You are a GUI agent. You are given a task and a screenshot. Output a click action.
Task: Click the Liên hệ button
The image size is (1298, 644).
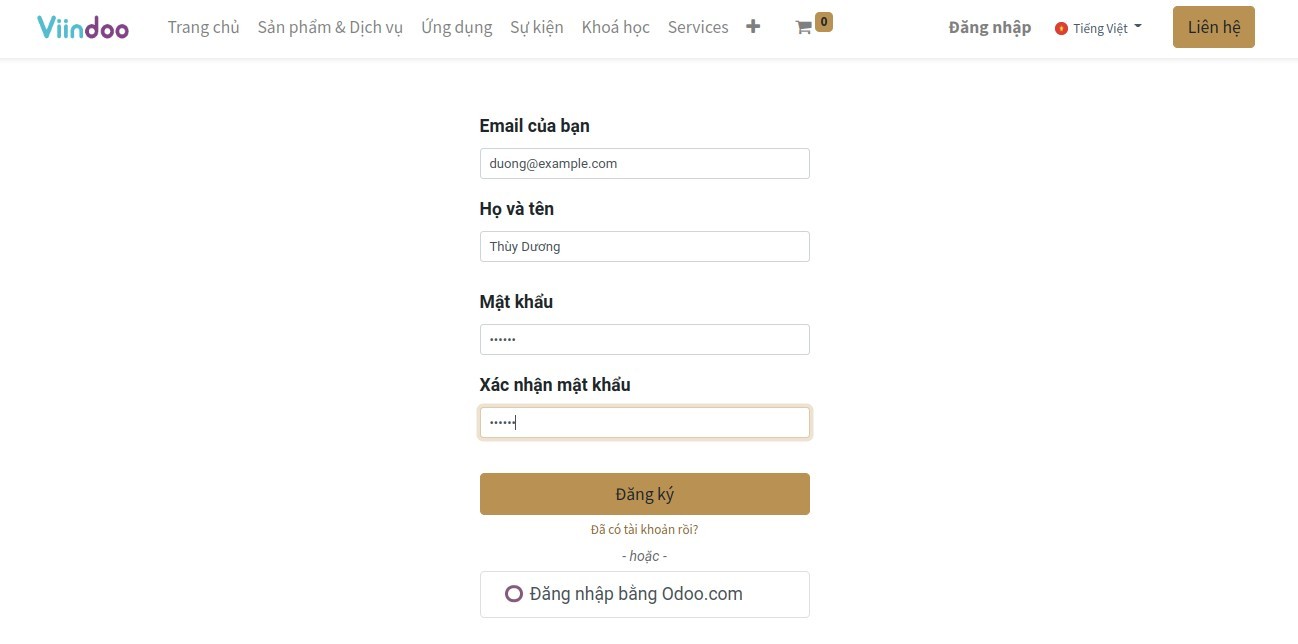1213,27
